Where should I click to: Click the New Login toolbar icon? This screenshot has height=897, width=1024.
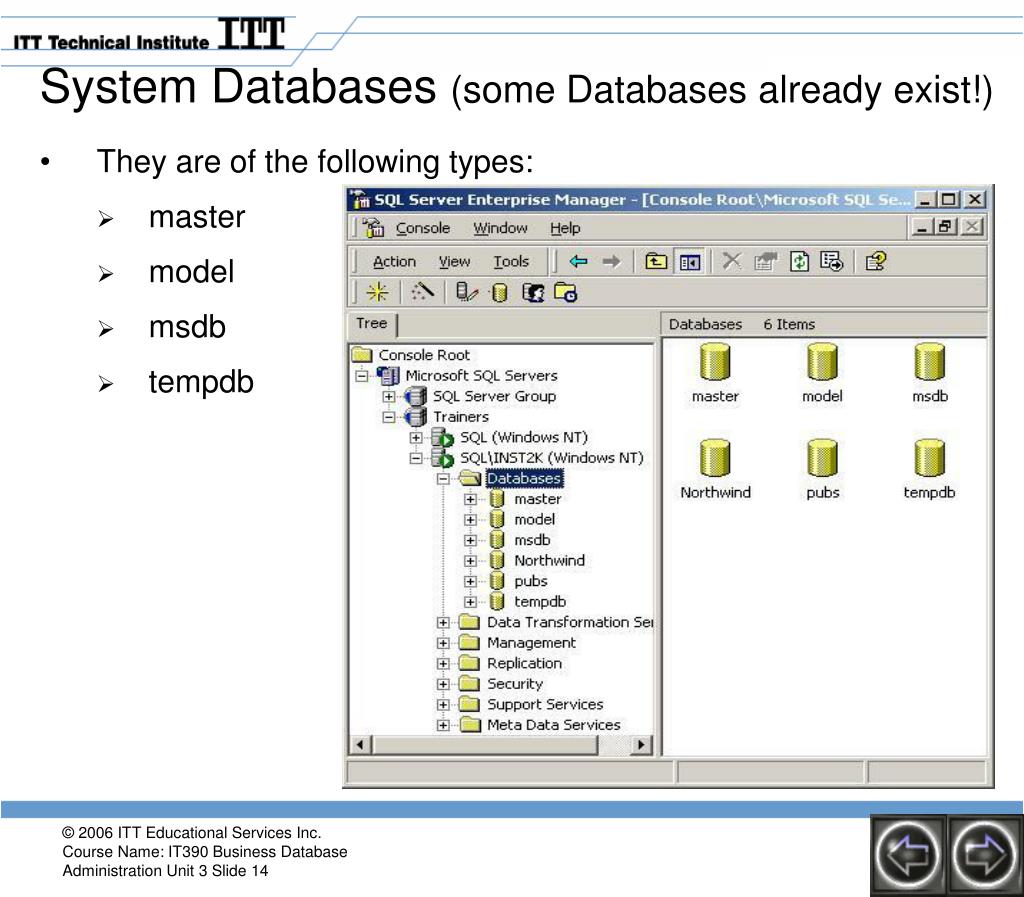click(x=533, y=292)
